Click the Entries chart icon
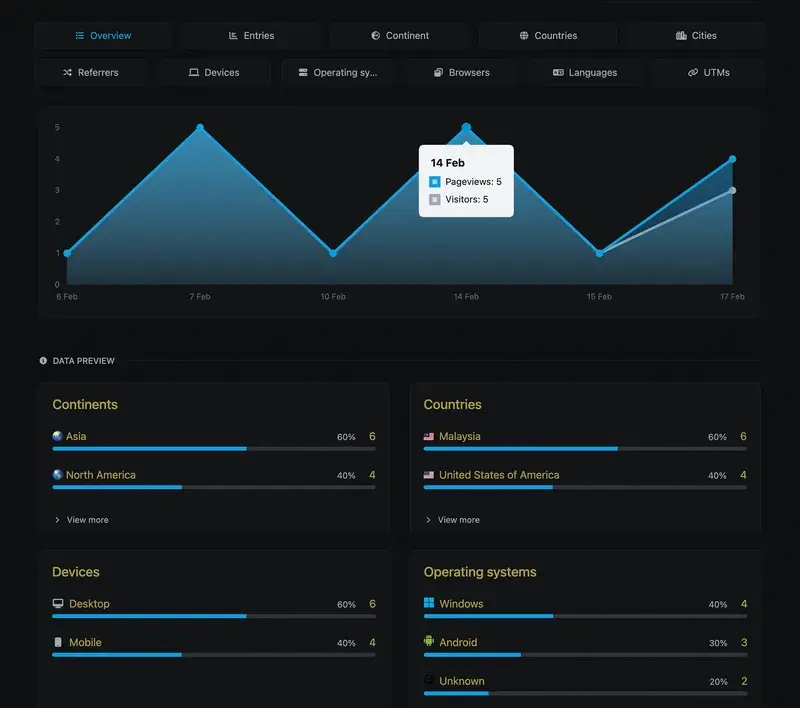This screenshot has height=708, width=800. [233, 36]
